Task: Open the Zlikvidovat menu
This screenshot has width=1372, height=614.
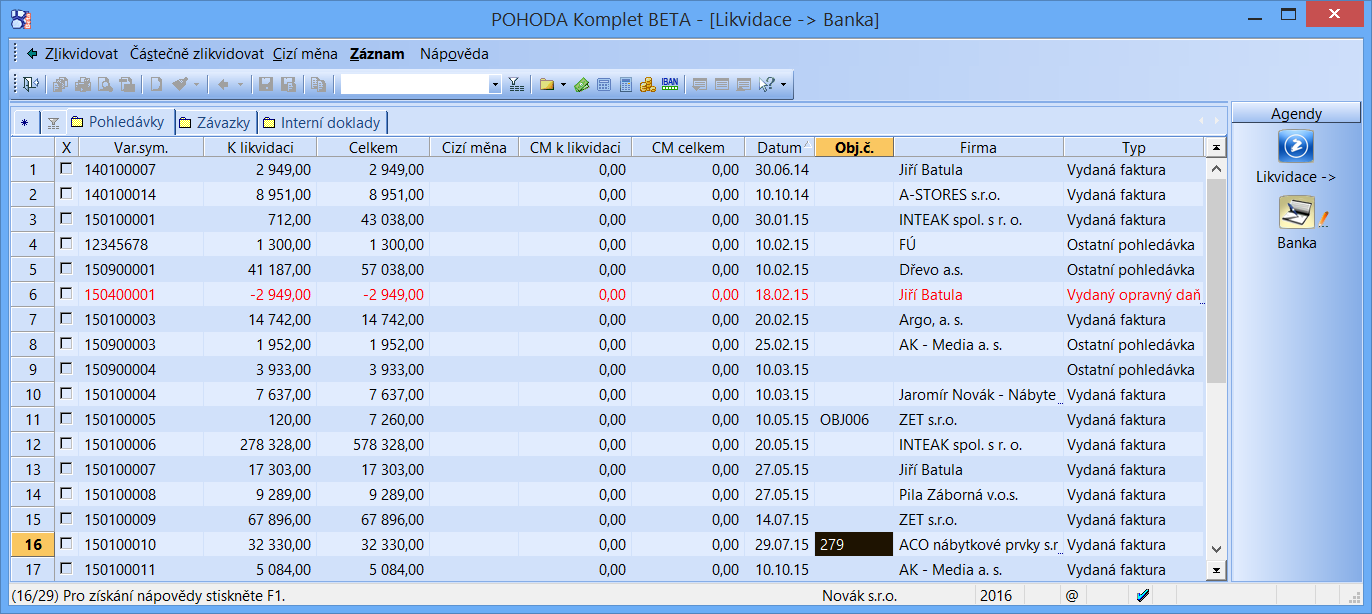Action: tap(81, 54)
